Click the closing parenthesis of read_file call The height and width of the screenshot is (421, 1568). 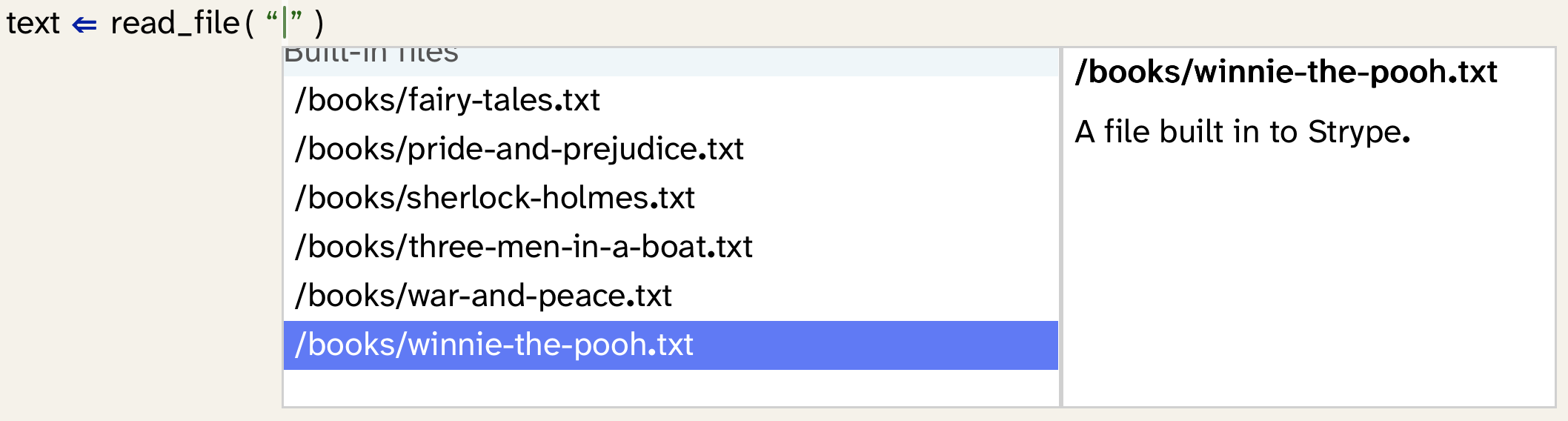pos(319,23)
